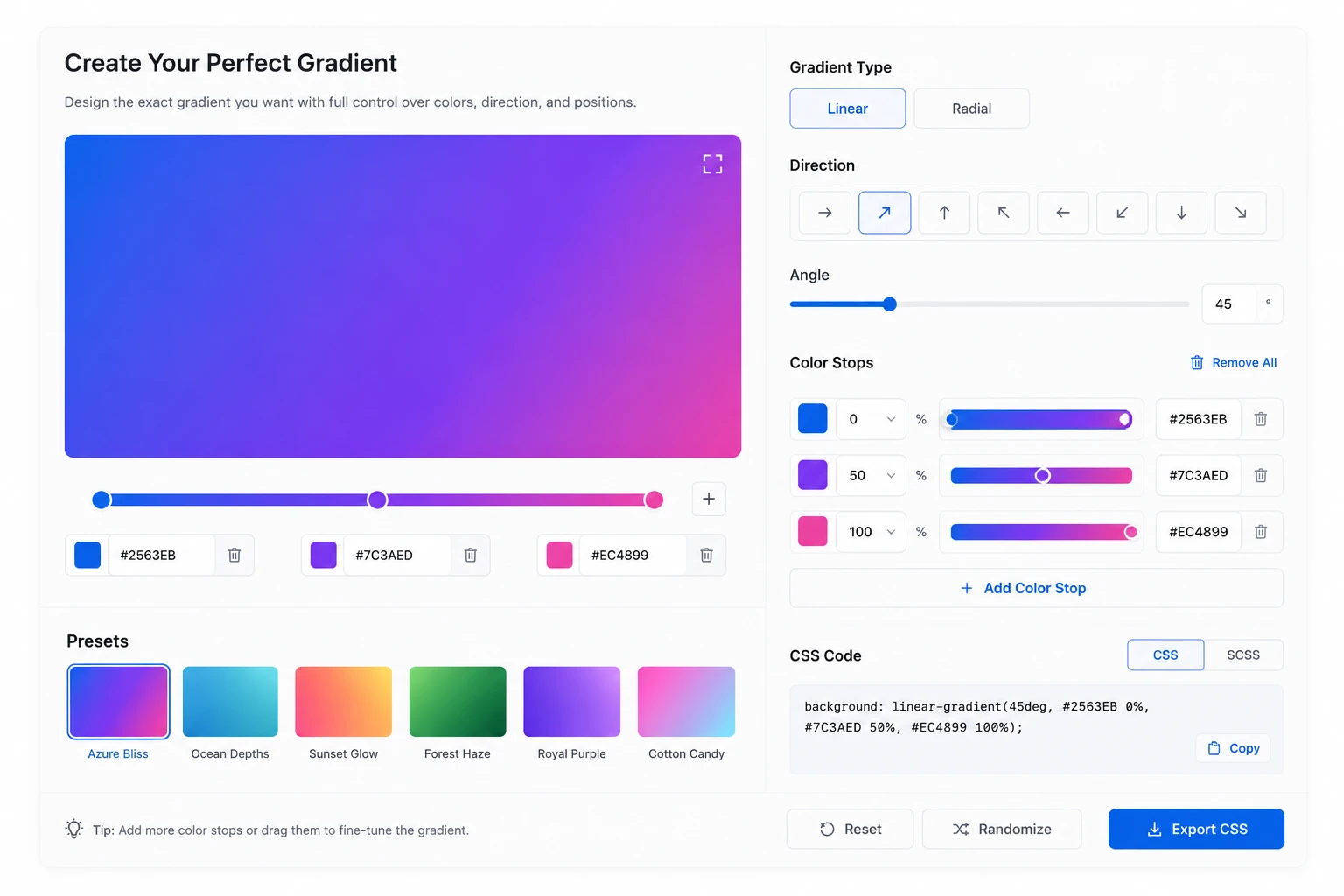Image resolution: width=1344 pixels, height=896 pixels.
Task: Select the up-right diagonal direction arrow
Action: pyautogui.click(x=885, y=213)
